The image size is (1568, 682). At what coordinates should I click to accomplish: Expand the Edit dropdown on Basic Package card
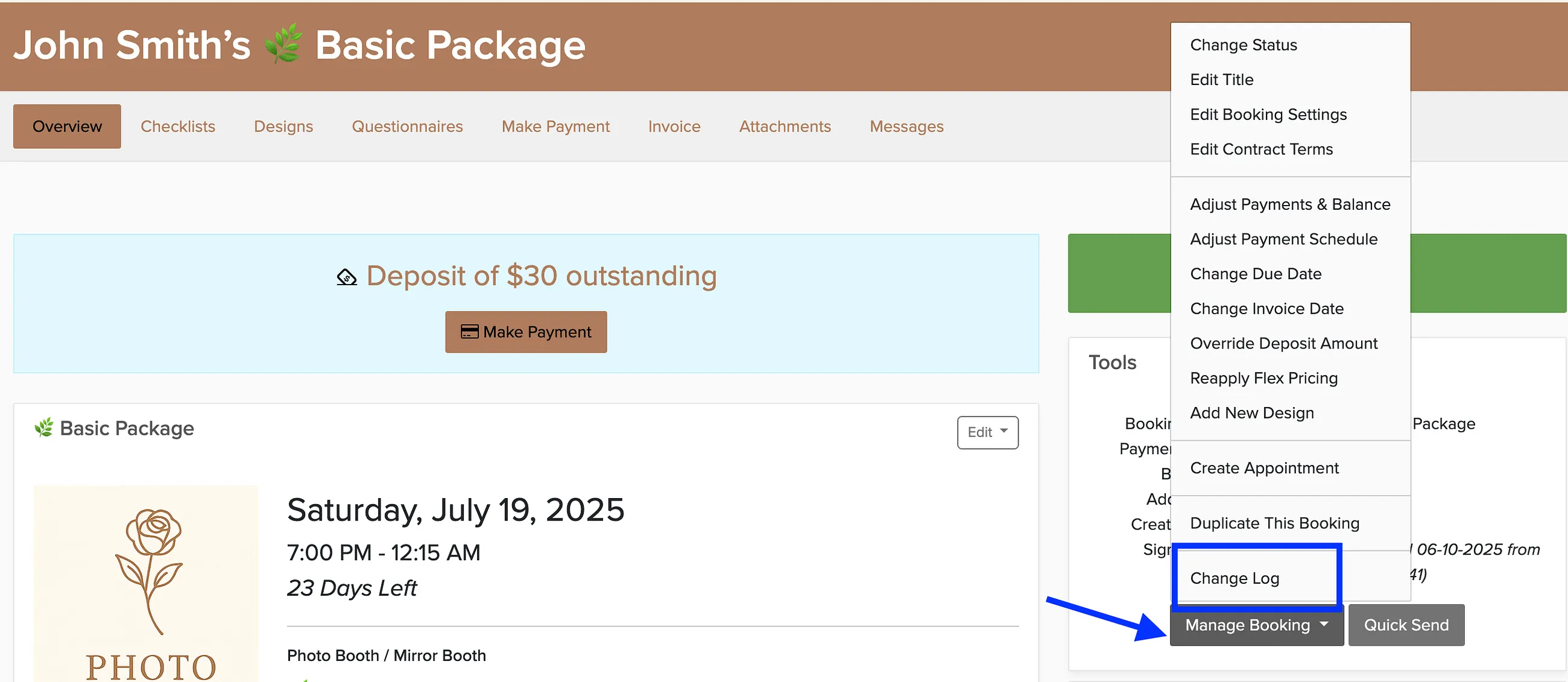pyautogui.click(x=987, y=432)
